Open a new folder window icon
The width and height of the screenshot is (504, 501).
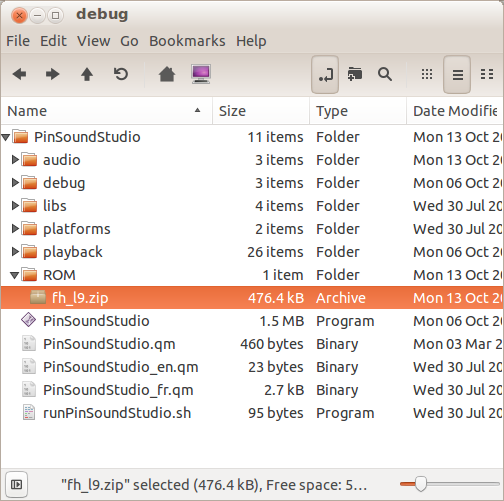[x=355, y=74]
